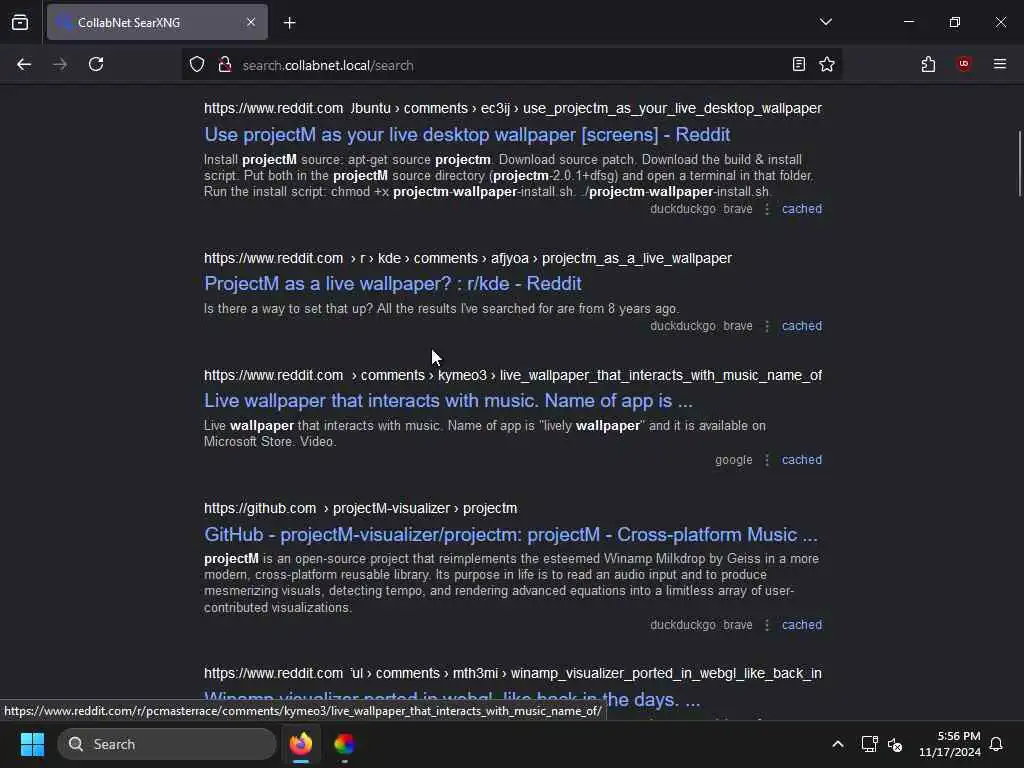This screenshot has height=768, width=1024.
Task: Click the uBlock Origin extension icon
Action: click(x=964, y=63)
